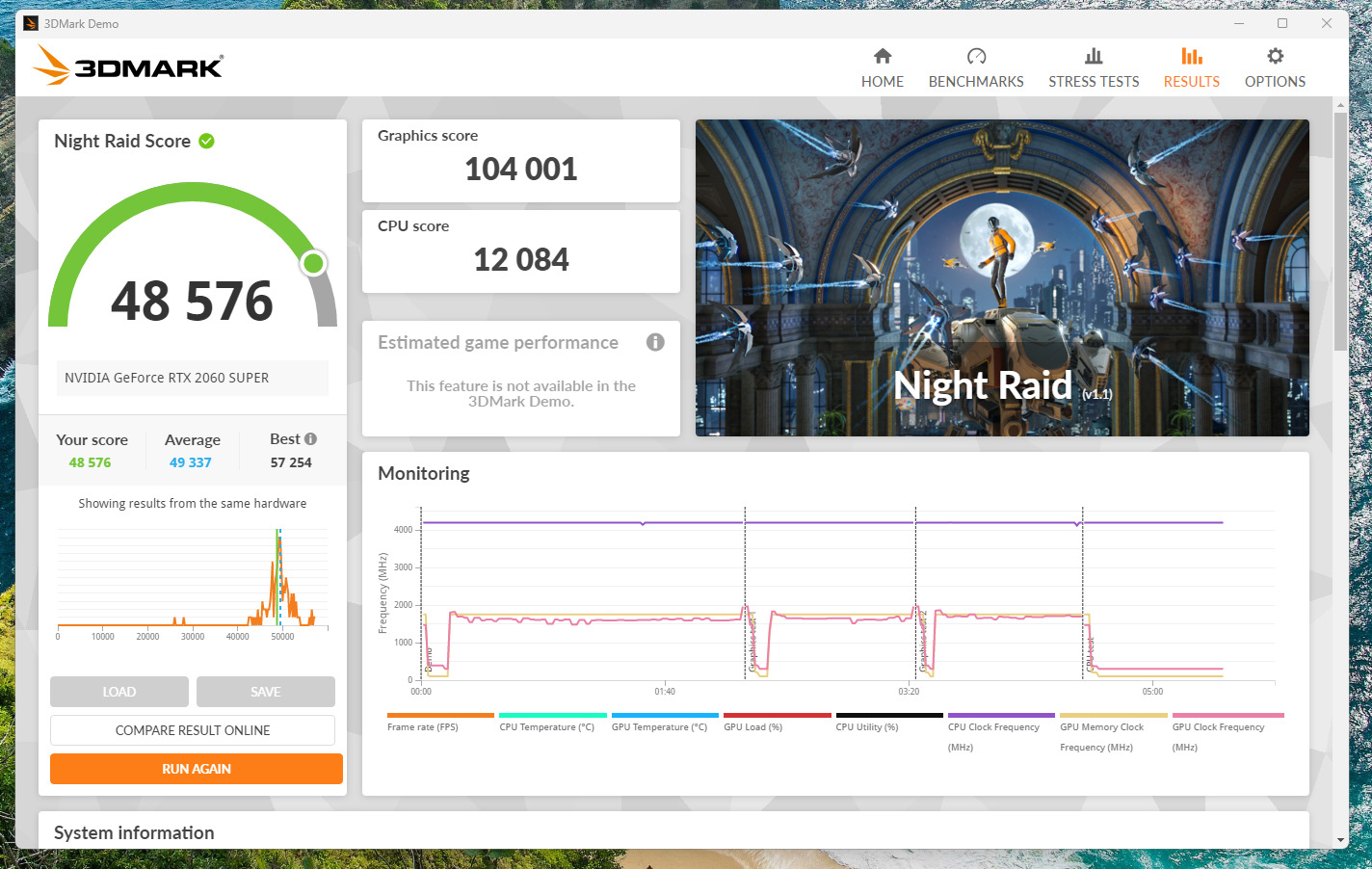Click the Night Raid benchmark artwork
Image resolution: width=1372 pixels, height=869 pixels.
coord(1002,277)
